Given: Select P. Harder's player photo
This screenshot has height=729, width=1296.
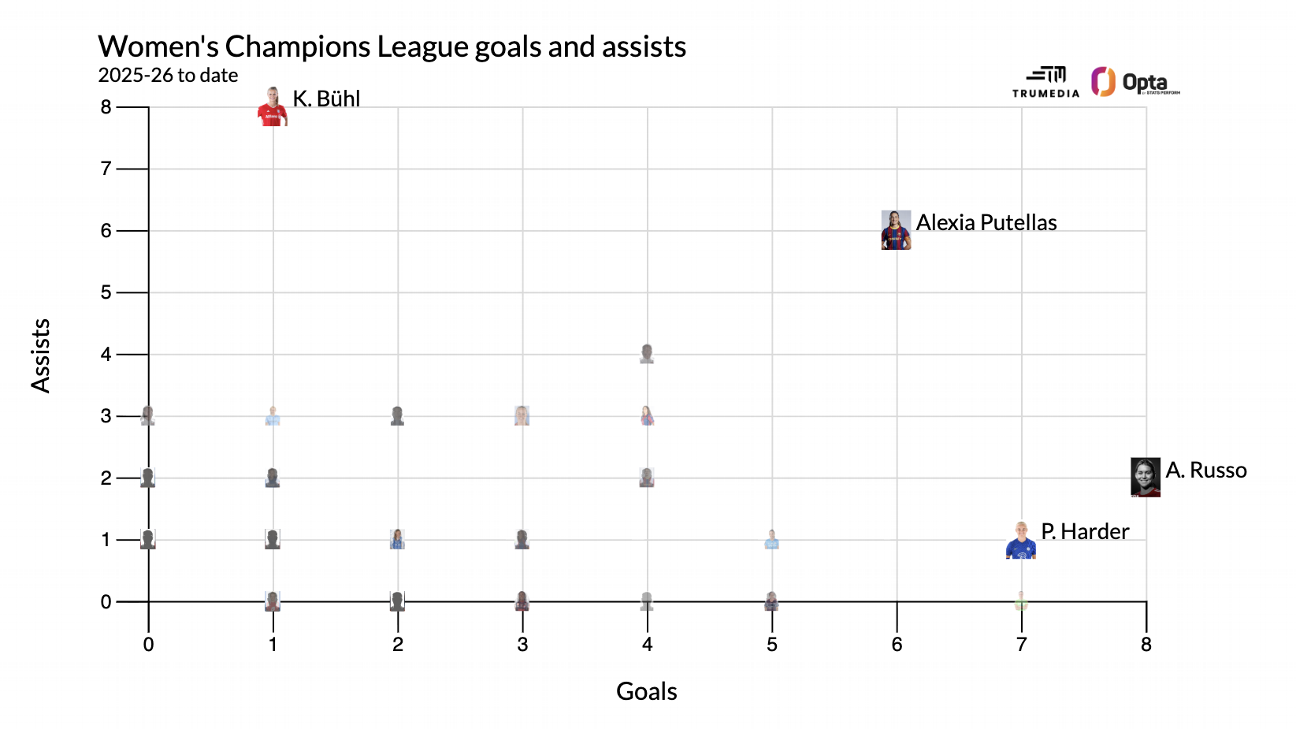Looking at the screenshot, I should click(1021, 540).
